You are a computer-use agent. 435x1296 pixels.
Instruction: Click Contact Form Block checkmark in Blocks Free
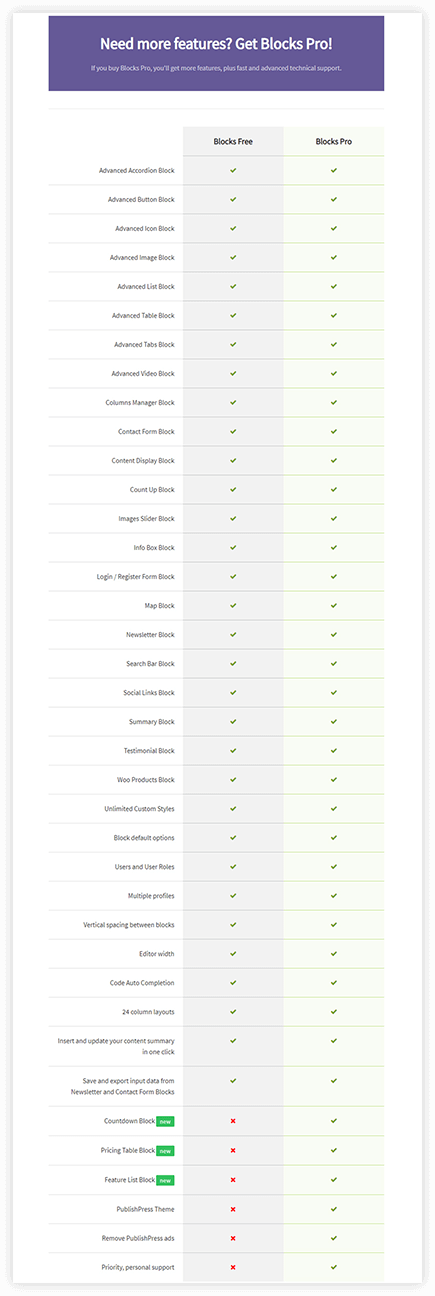click(x=233, y=431)
